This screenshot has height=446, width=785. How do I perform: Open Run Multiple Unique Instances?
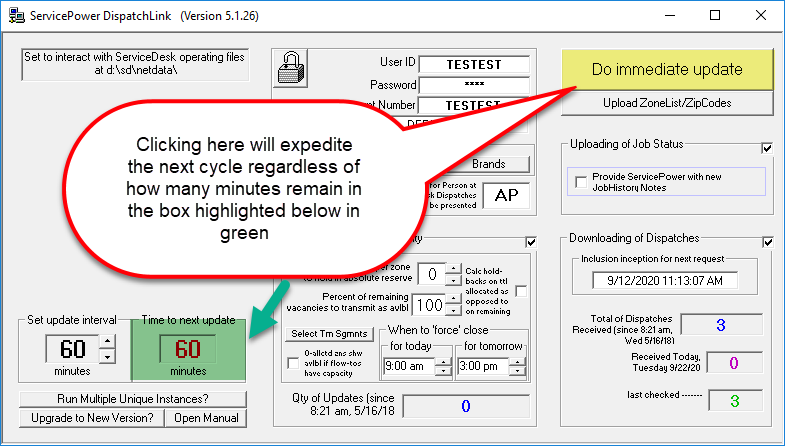133,399
